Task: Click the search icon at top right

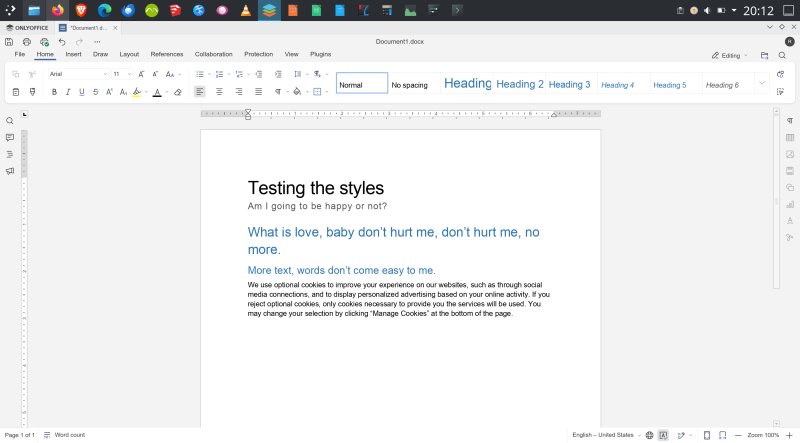Action: tap(782, 55)
